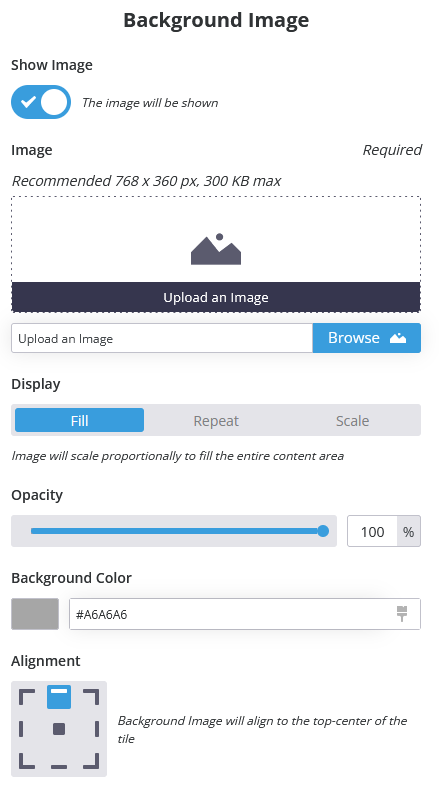
Task: Toggle the Show Image switch off
Action: point(41,102)
